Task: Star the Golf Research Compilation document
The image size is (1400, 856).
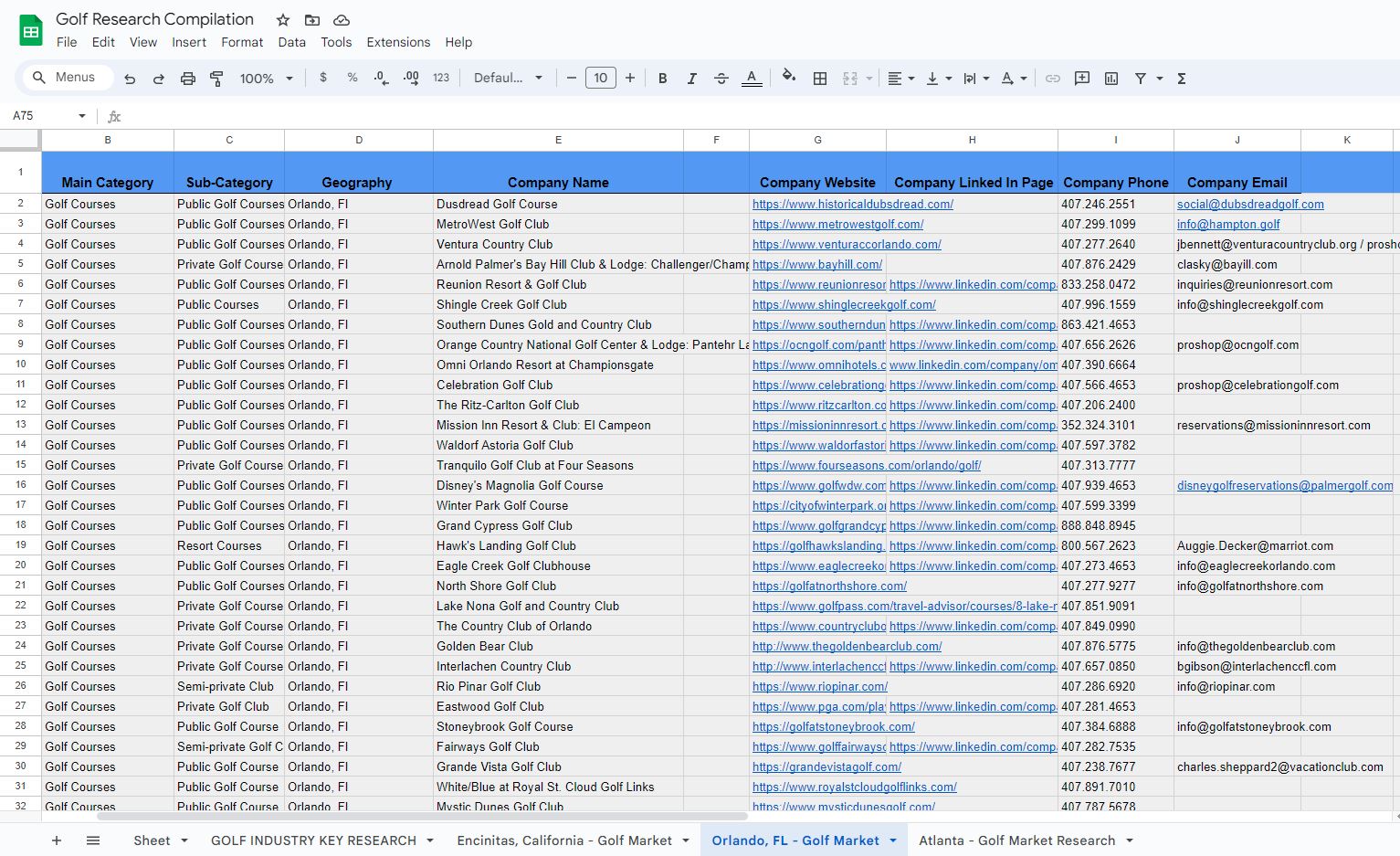Action: (283, 20)
